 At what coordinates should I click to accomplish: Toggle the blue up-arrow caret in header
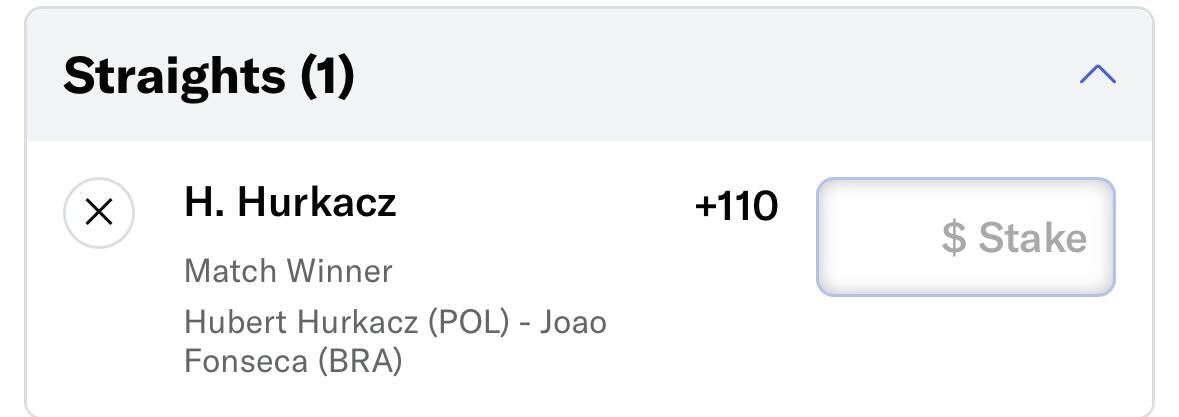pyautogui.click(x=1098, y=74)
